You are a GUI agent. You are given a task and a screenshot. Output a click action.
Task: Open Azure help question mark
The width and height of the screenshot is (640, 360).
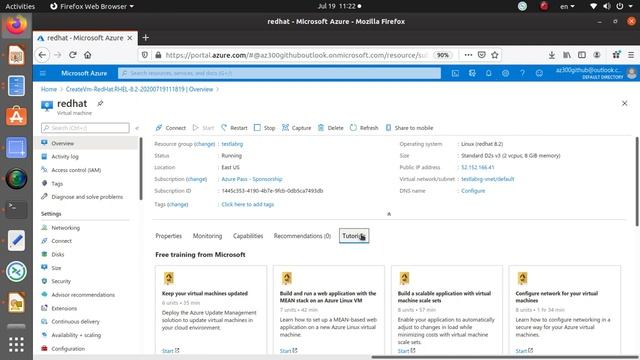522,73
